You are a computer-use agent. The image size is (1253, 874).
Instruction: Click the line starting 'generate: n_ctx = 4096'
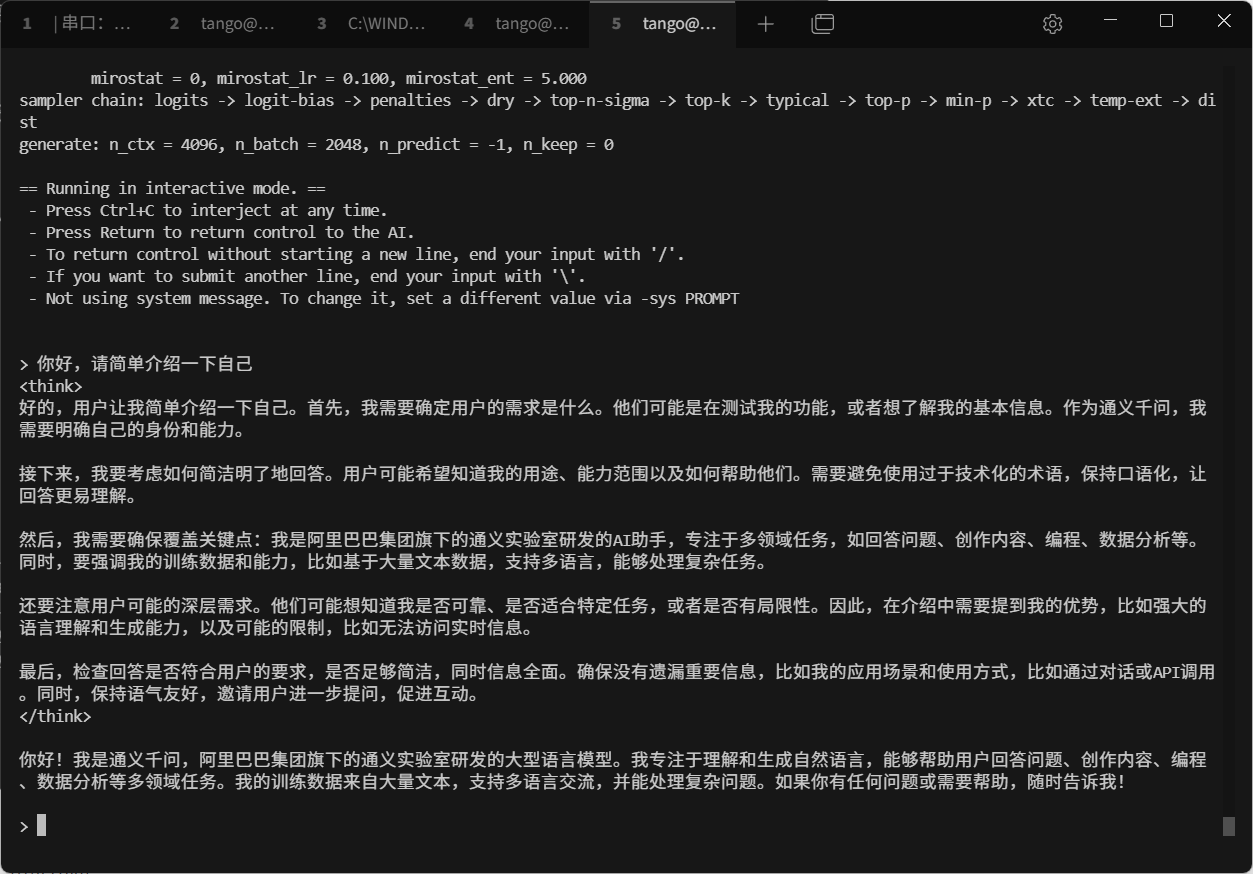tap(316, 144)
